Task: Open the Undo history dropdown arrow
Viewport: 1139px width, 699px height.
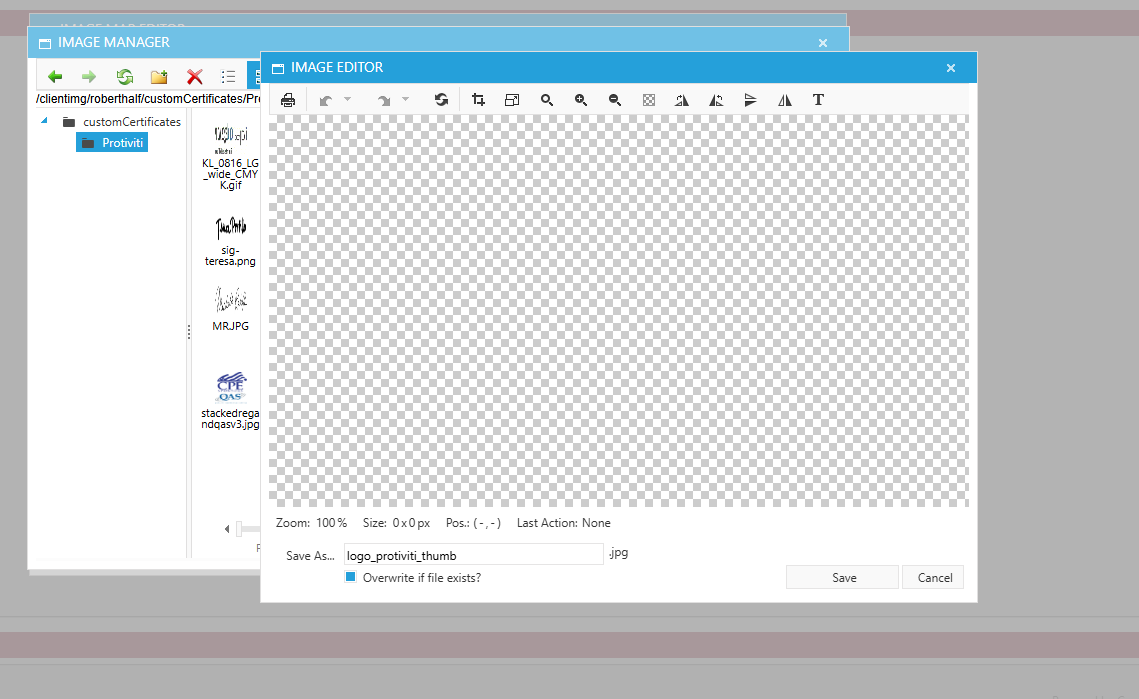Action: pos(348,99)
